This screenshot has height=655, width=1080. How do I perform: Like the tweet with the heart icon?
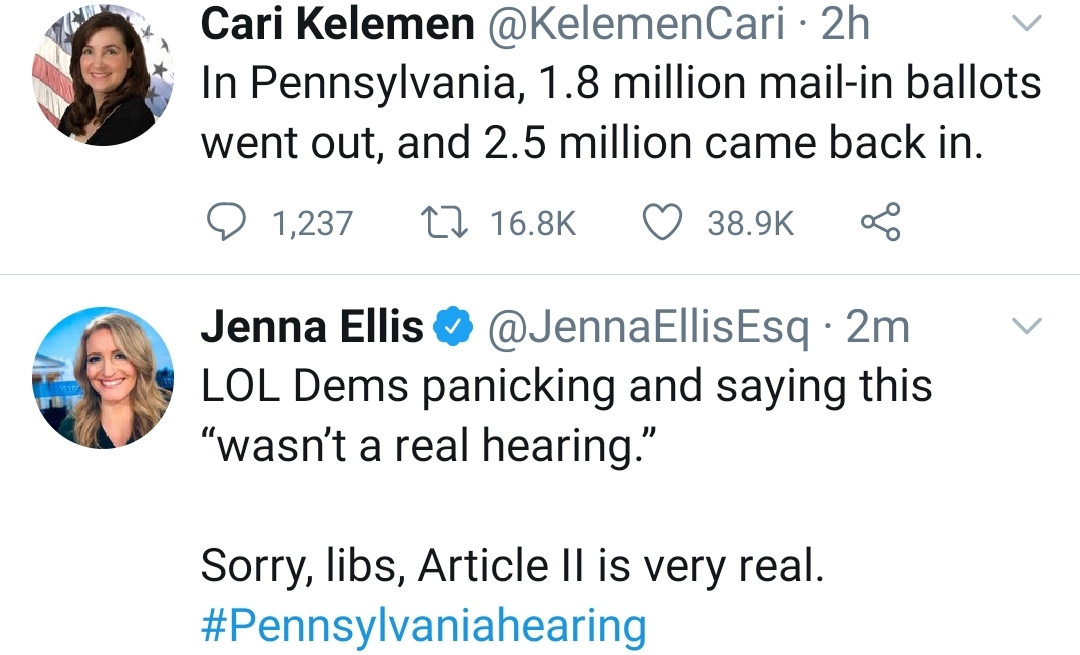(661, 222)
